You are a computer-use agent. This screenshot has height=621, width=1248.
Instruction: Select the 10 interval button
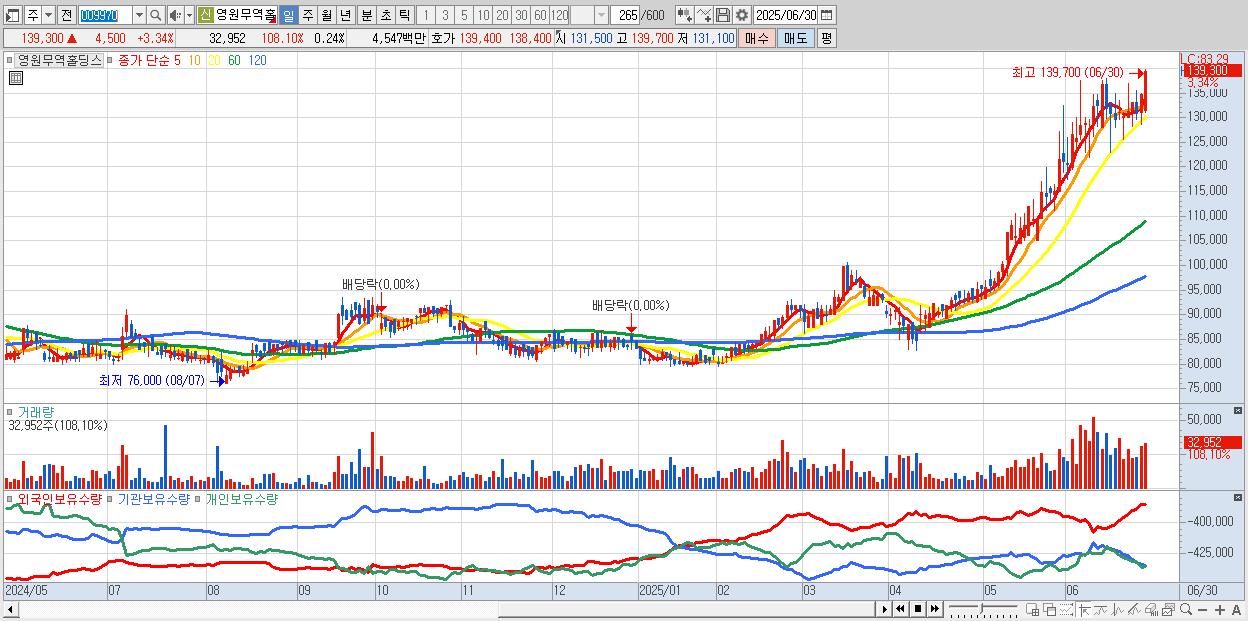click(x=483, y=15)
